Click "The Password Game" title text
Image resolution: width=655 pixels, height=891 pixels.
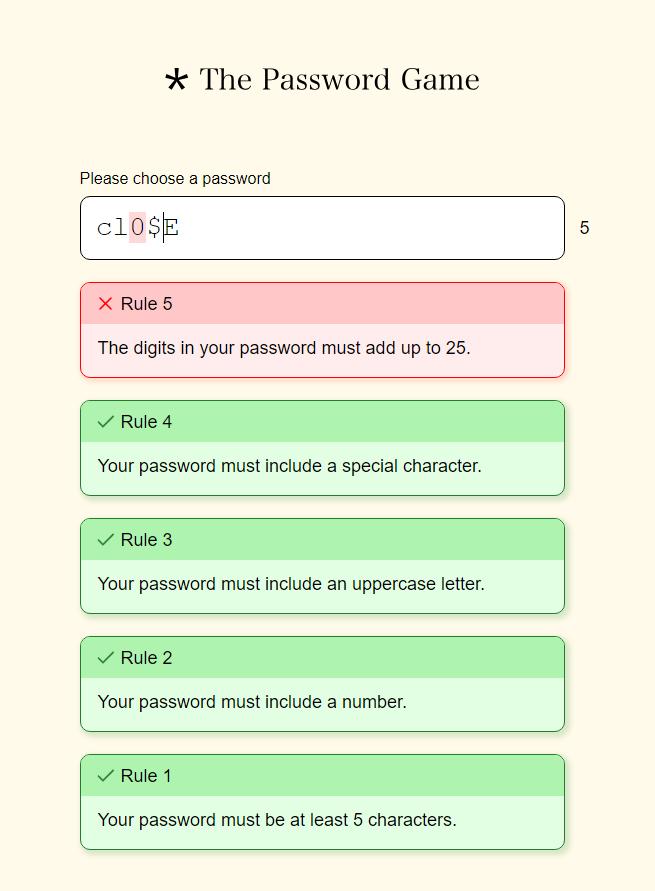pyautogui.click(x=340, y=80)
